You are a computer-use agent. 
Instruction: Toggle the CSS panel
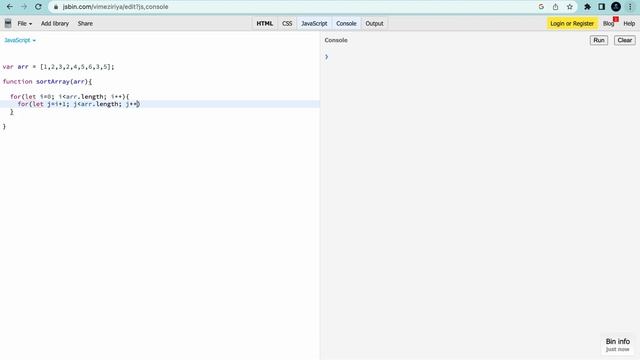[287, 24]
